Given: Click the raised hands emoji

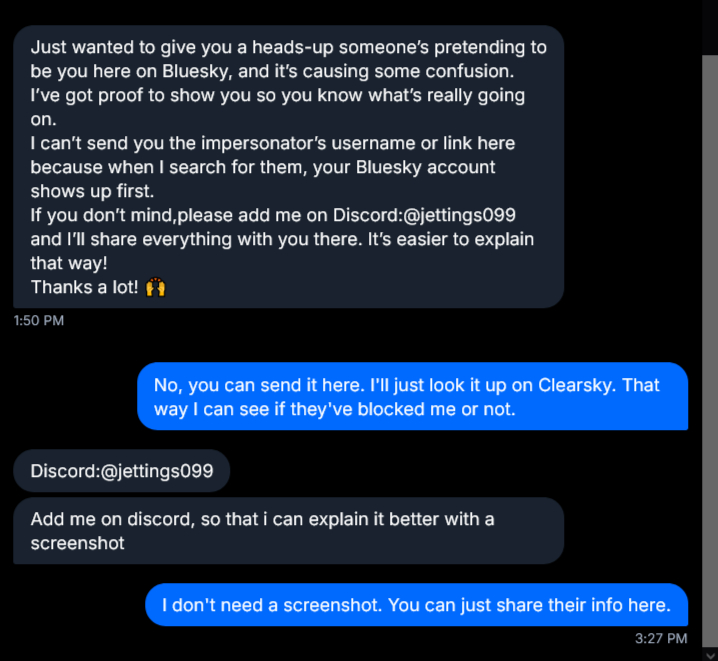Looking at the screenshot, I should (x=155, y=287).
